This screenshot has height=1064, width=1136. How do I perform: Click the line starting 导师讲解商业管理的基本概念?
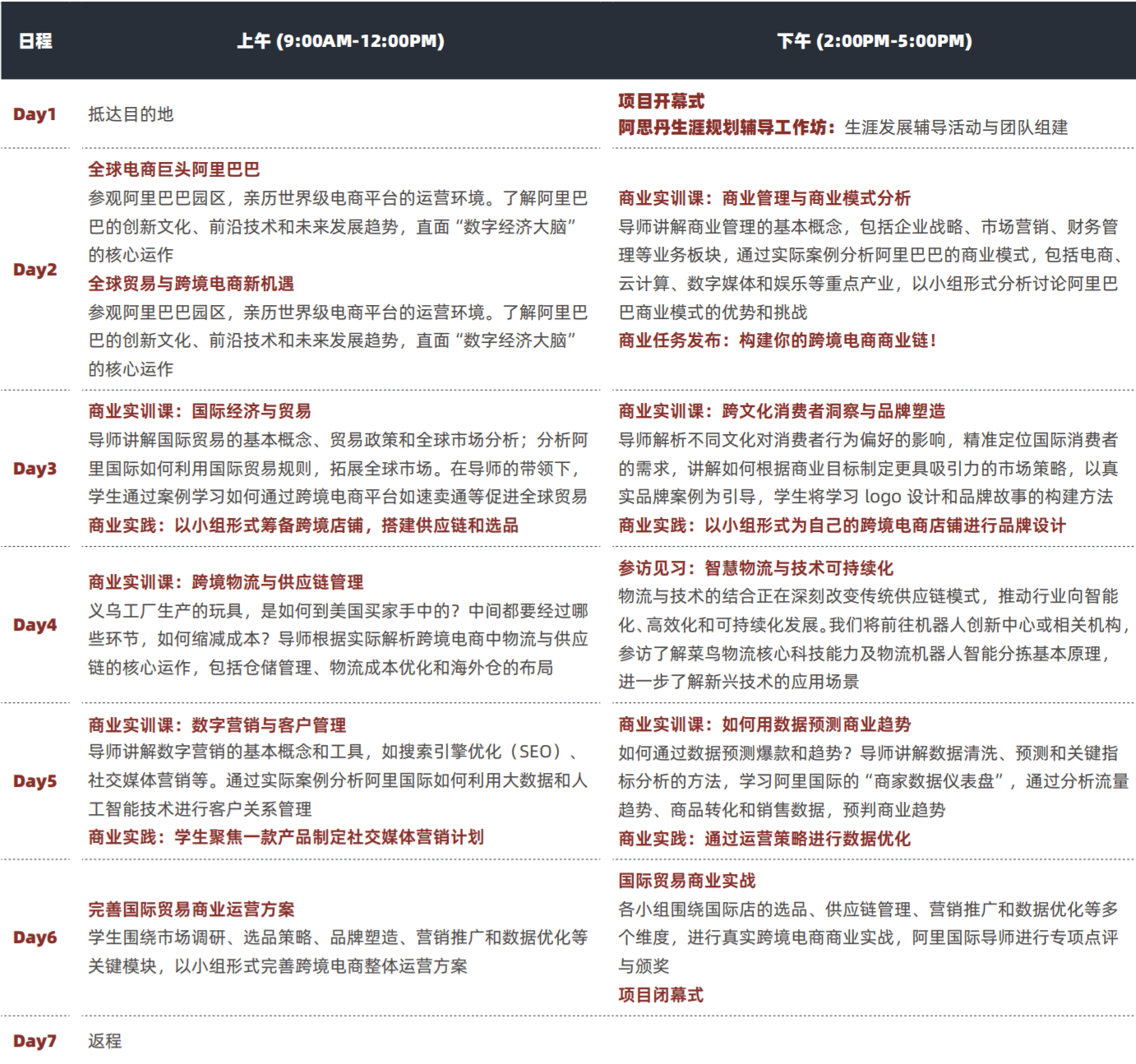pyautogui.click(x=869, y=227)
